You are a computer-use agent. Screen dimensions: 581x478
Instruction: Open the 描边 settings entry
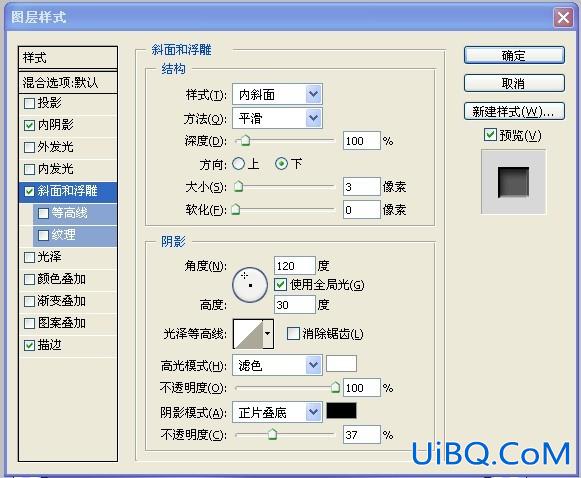click(x=50, y=345)
